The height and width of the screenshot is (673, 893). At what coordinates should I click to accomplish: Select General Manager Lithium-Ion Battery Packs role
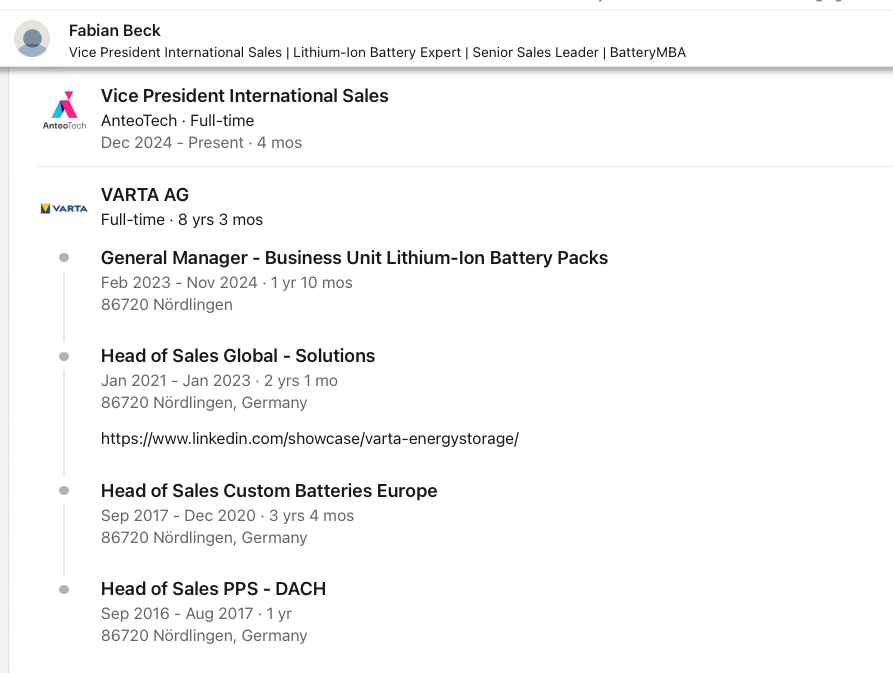click(x=354, y=258)
